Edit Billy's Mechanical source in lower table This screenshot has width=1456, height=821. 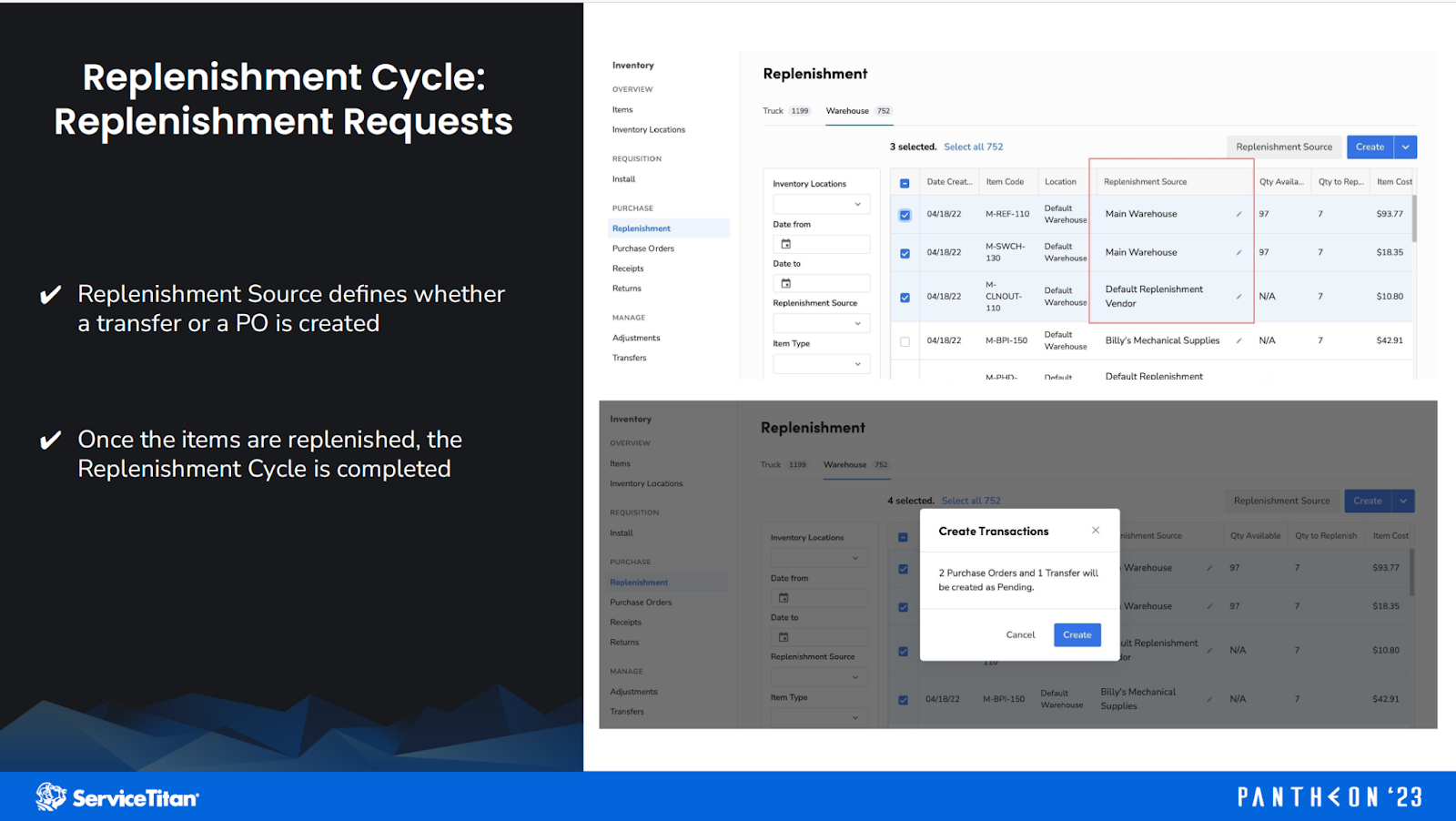pyautogui.click(x=1208, y=698)
